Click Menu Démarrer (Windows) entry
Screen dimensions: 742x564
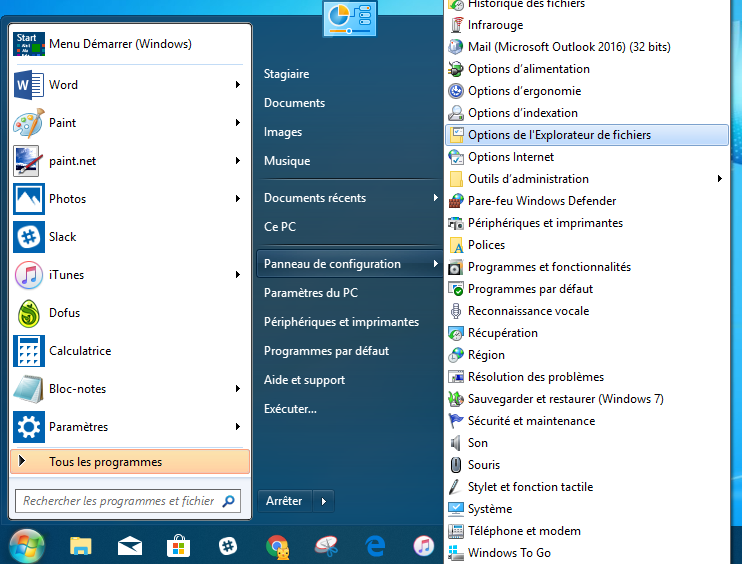128,44
